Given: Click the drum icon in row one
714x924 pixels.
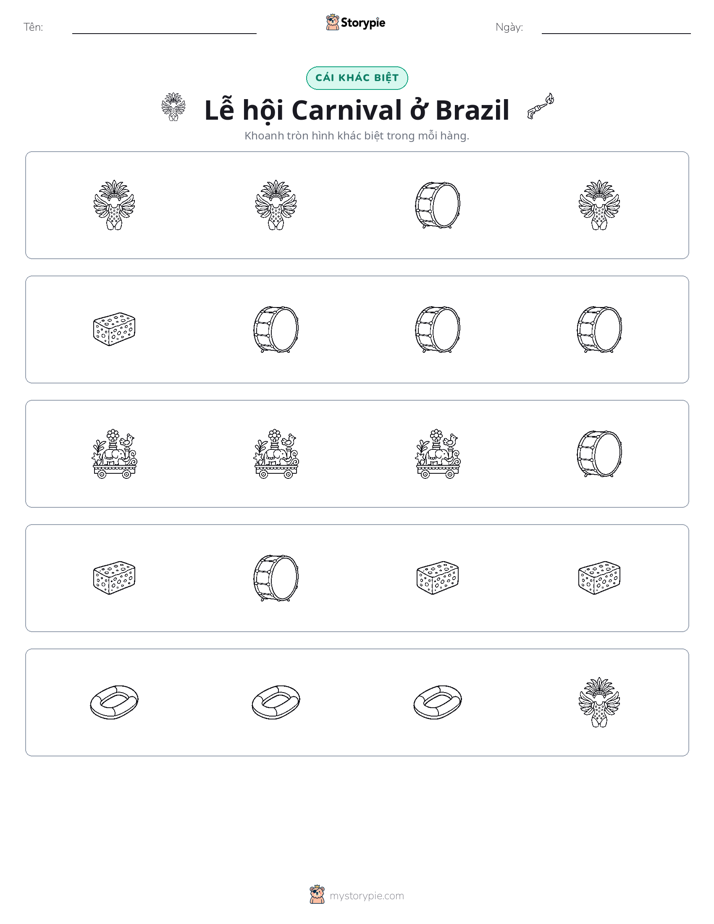Looking at the screenshot, I should point(437,205).
